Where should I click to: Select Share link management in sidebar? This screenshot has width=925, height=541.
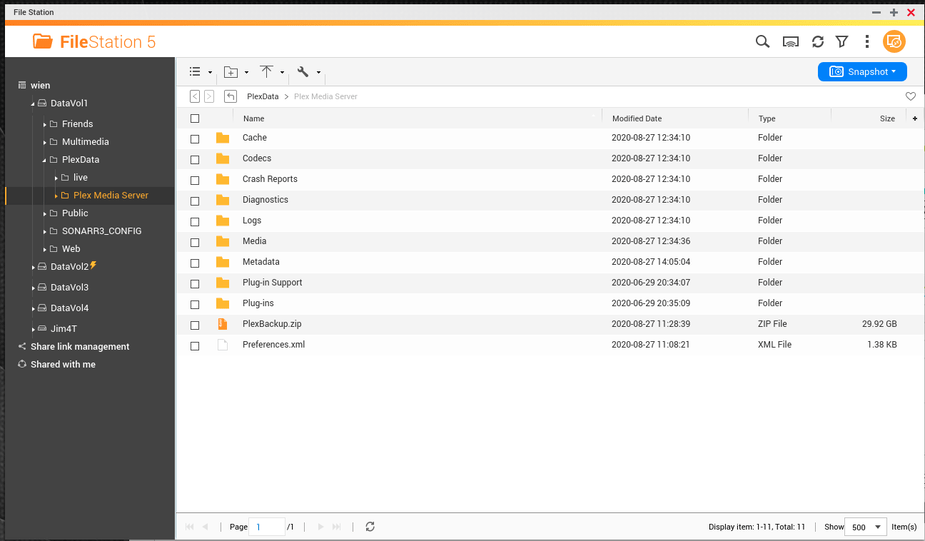click(80, 347)
